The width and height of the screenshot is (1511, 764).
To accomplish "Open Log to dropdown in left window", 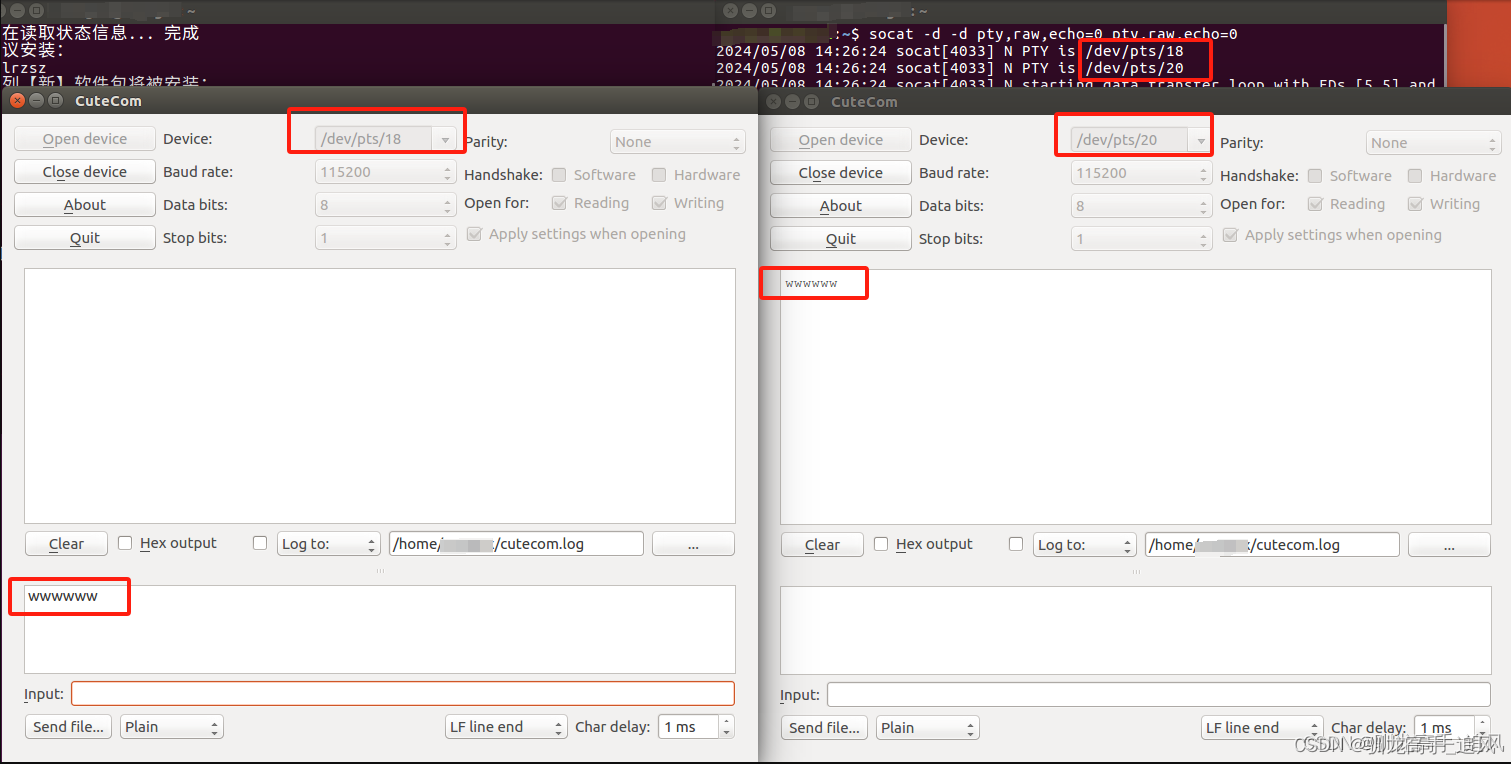I will [328, 544].
